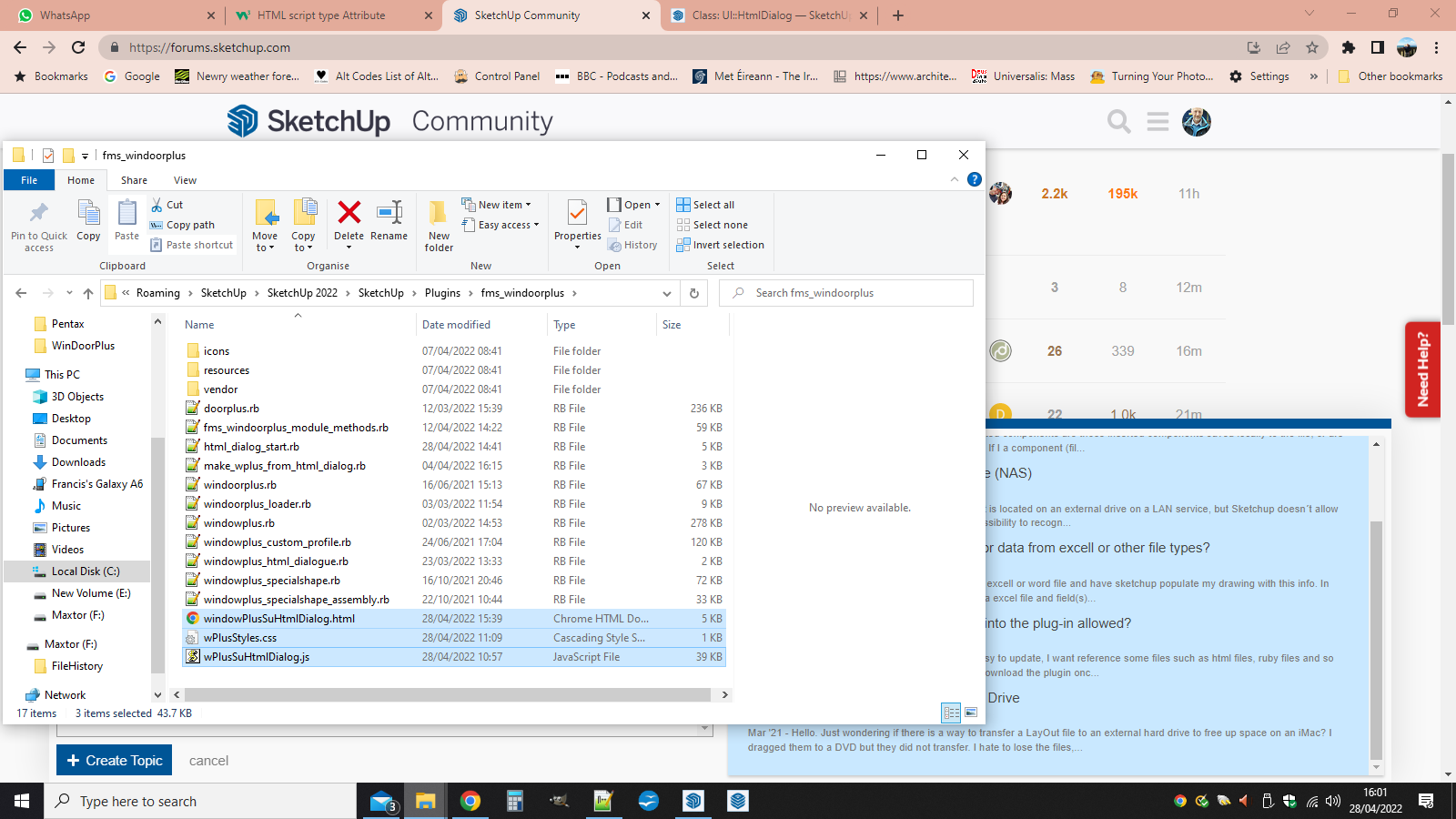Image resolution: width=1456 pixels, height=819 pixels.
Task: Pin folder to Quick access
Action: [x=39, y=226]
